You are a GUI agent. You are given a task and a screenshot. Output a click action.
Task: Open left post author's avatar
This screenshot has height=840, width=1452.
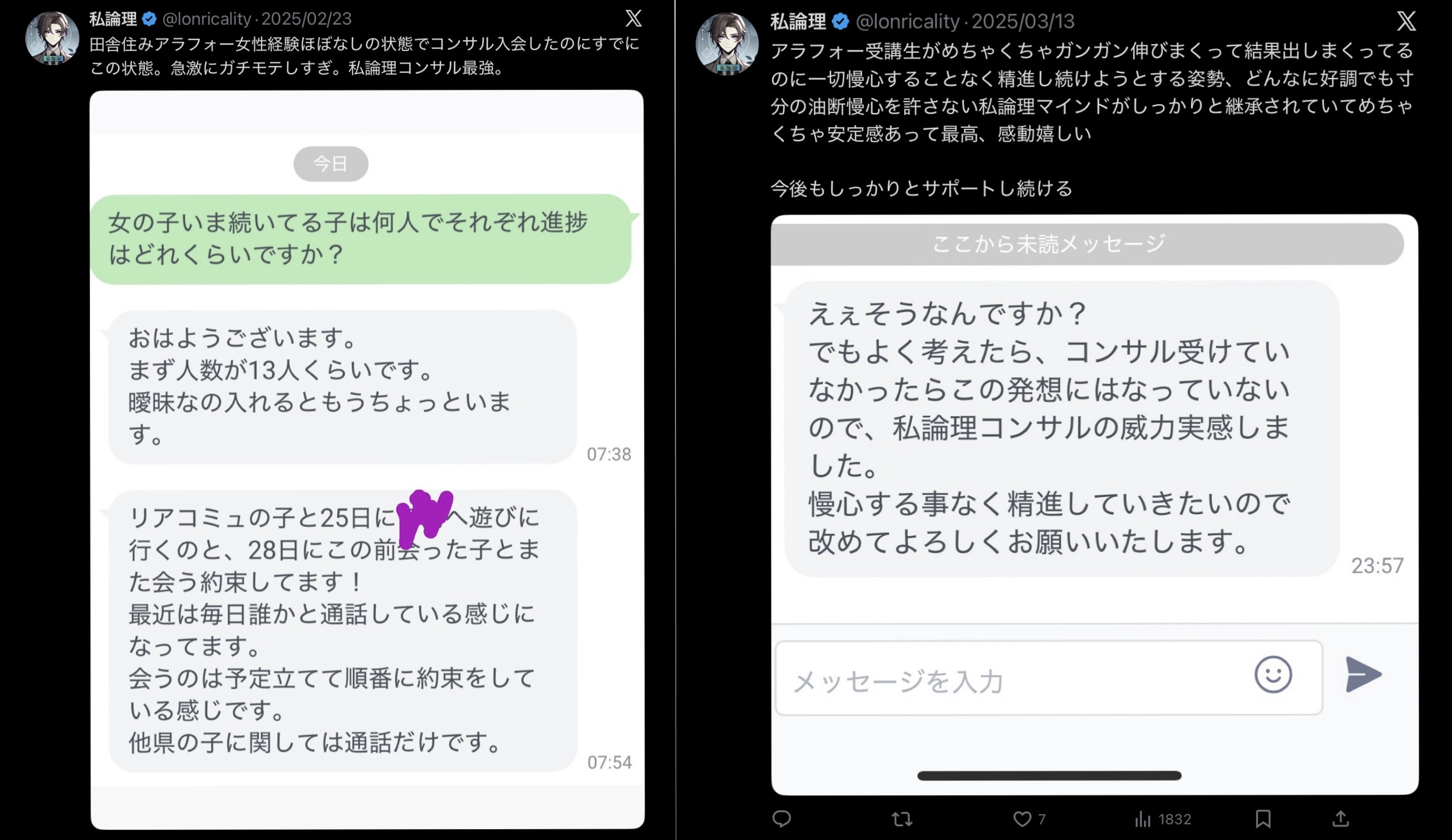(x=52, y=38)
